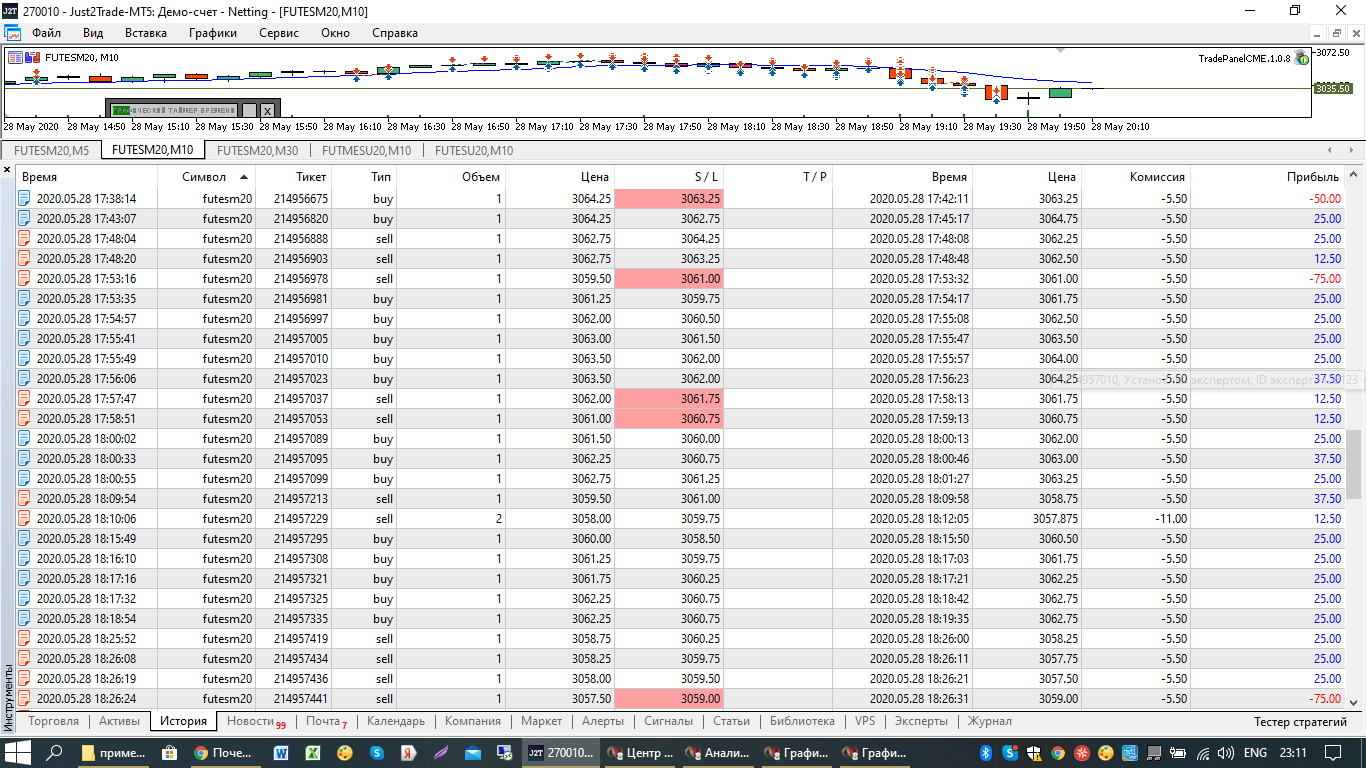Open Windows taskbar search
Screen dimensions: 1366x768
tap(56, 752)
